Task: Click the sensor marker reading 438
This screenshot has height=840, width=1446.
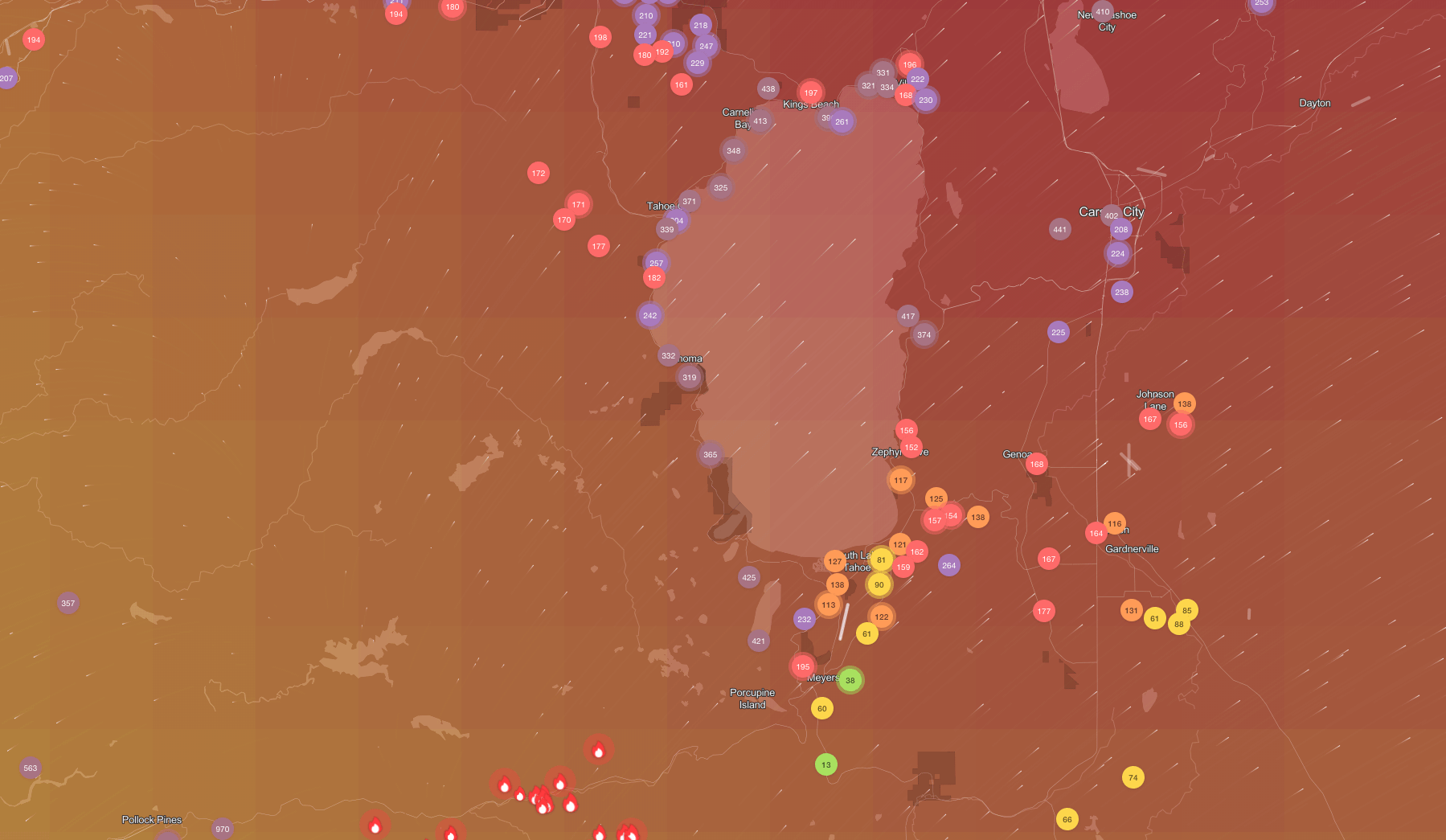Action: pos(768,88)
